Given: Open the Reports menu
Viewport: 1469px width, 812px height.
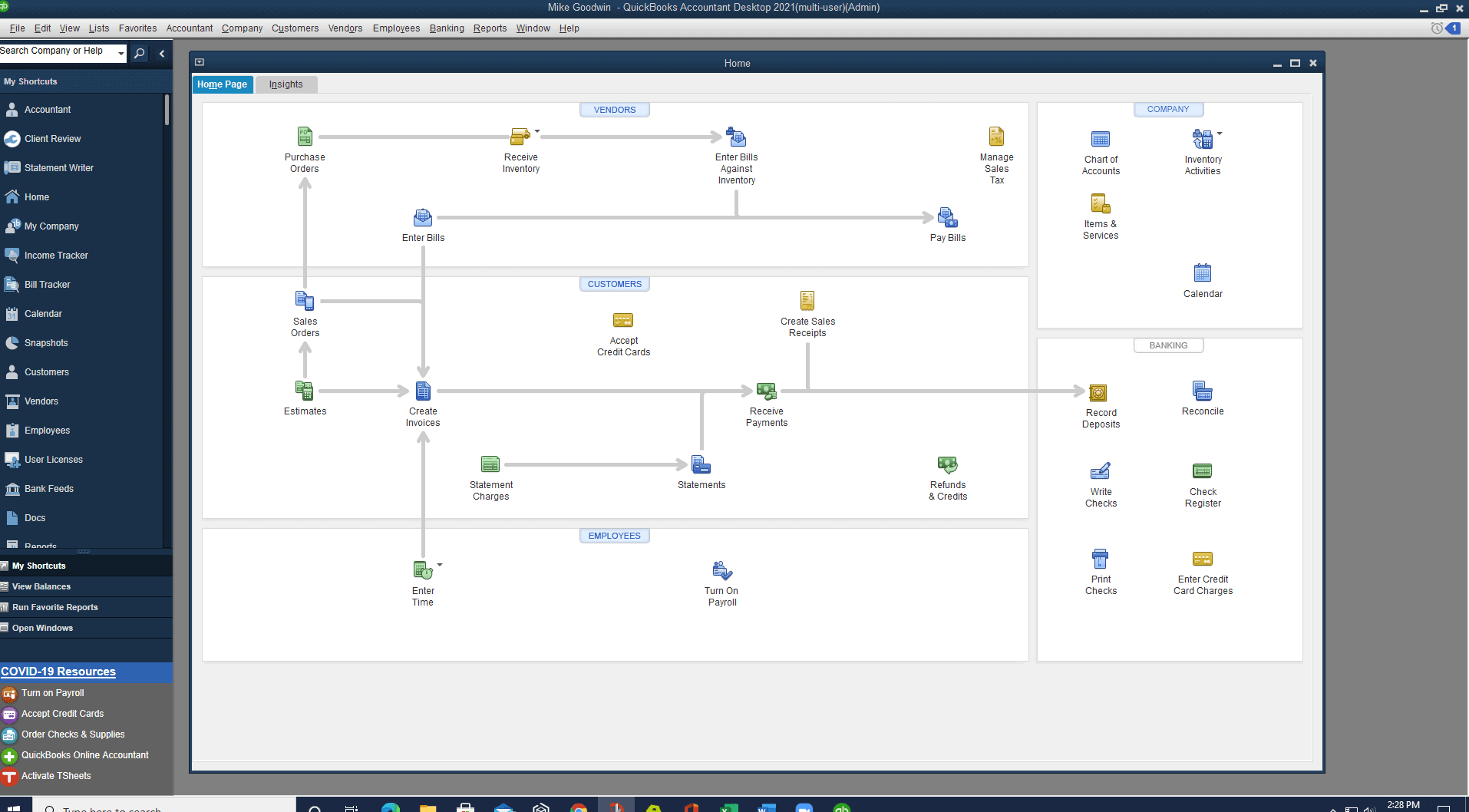Looking at the screenshot, I should point(490,28).
